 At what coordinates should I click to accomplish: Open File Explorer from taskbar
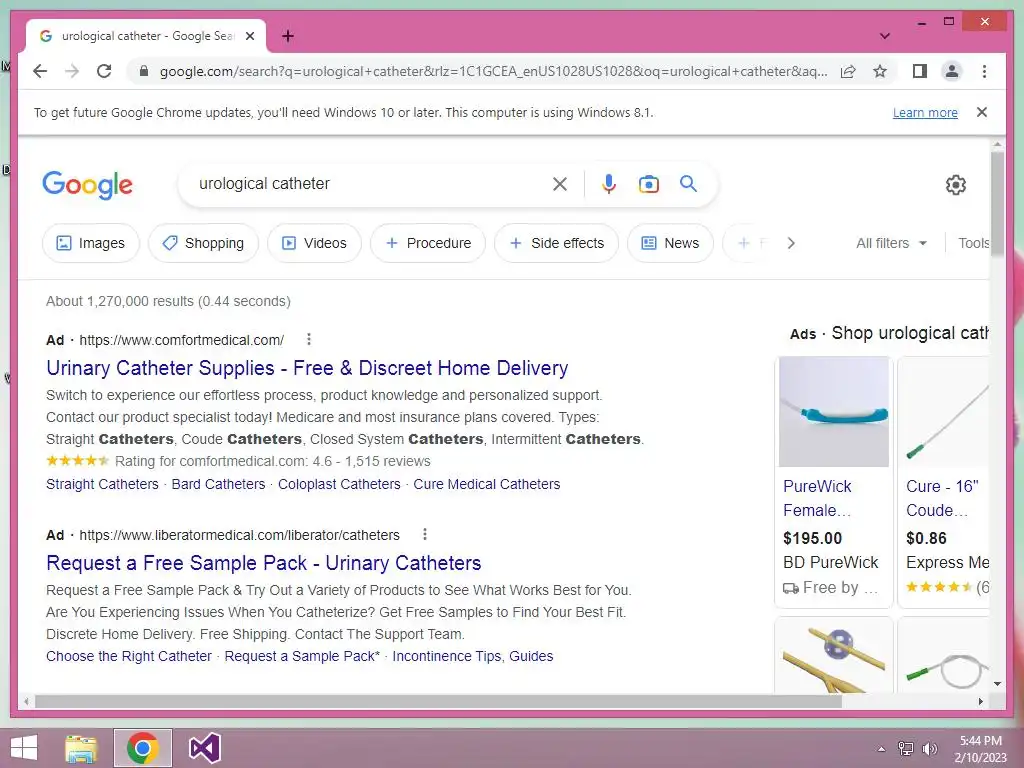click(81, 748)
